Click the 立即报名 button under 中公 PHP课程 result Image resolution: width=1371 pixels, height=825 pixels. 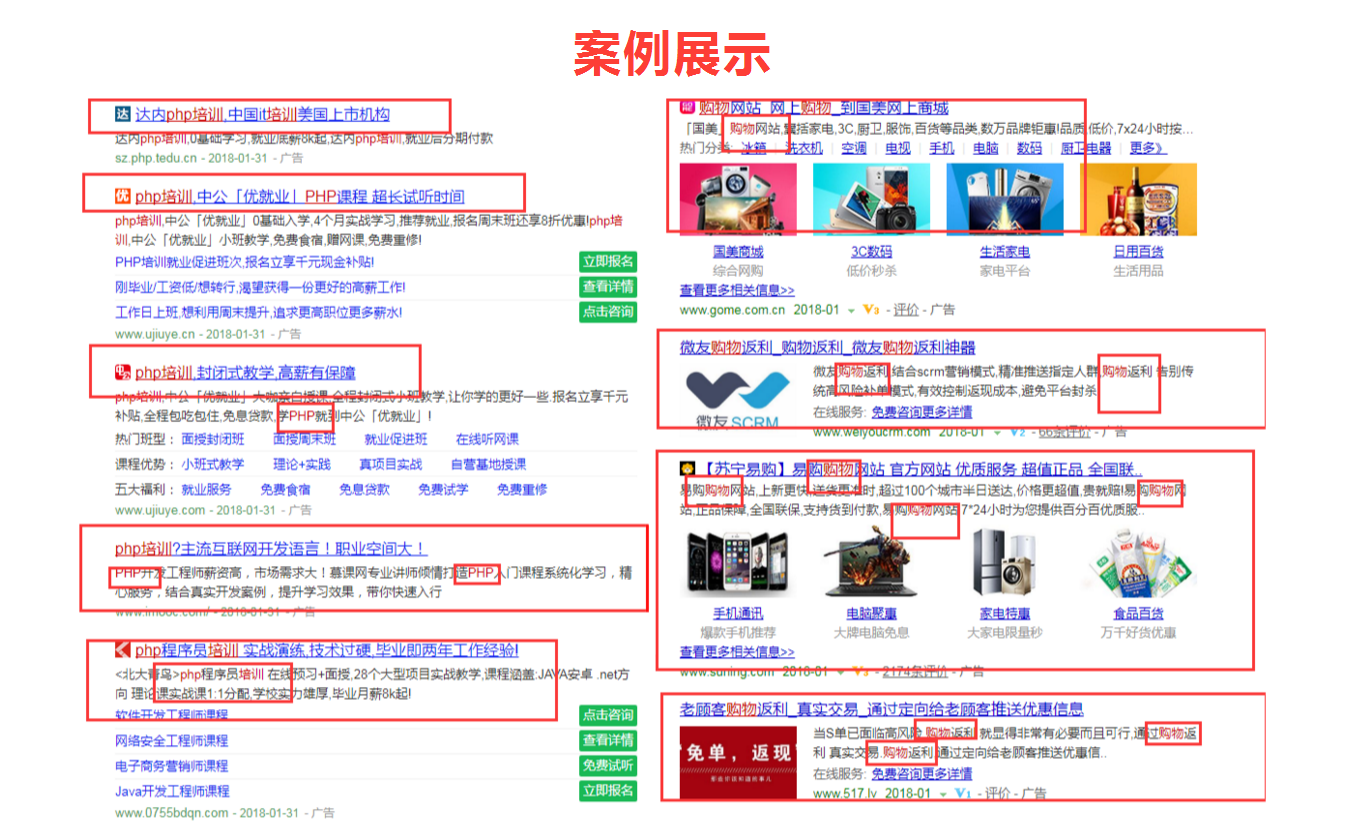point(608,262)
